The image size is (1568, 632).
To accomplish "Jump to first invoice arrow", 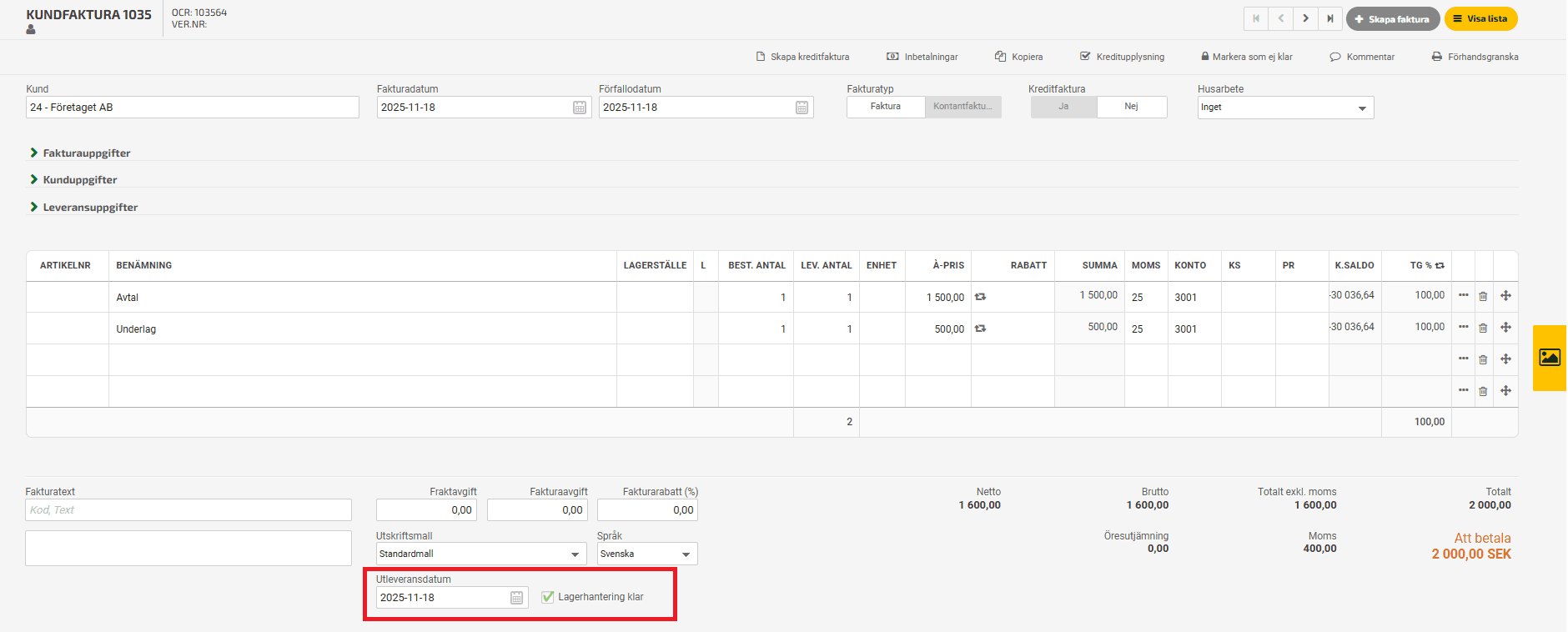I will pos(1256,18).
